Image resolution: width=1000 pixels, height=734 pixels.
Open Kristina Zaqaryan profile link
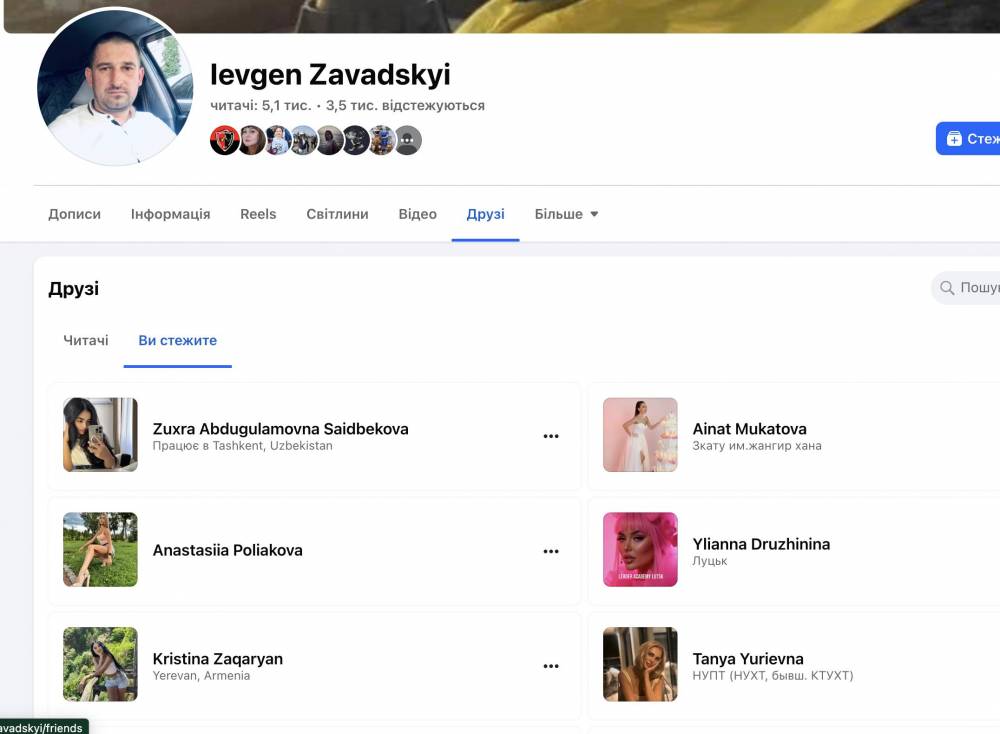point(217,659)
